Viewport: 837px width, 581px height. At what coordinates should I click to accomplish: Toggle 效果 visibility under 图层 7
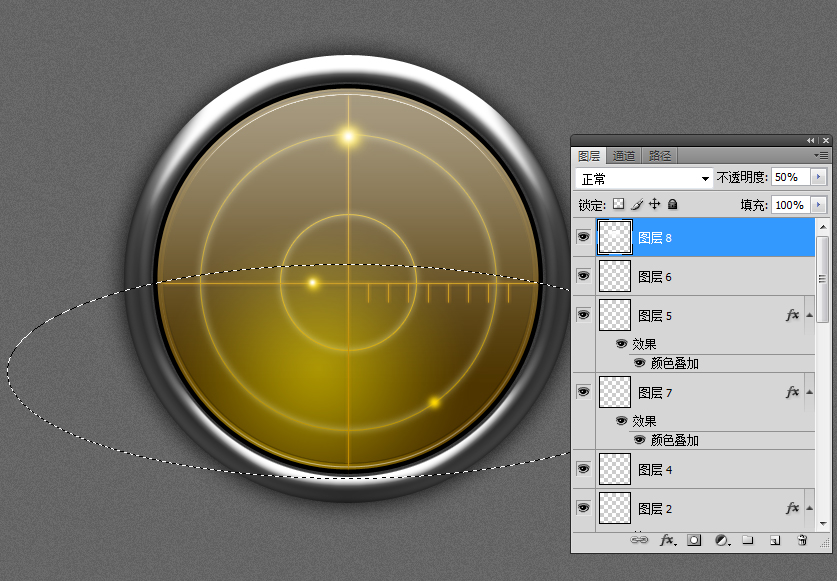[x=621, y=420]
